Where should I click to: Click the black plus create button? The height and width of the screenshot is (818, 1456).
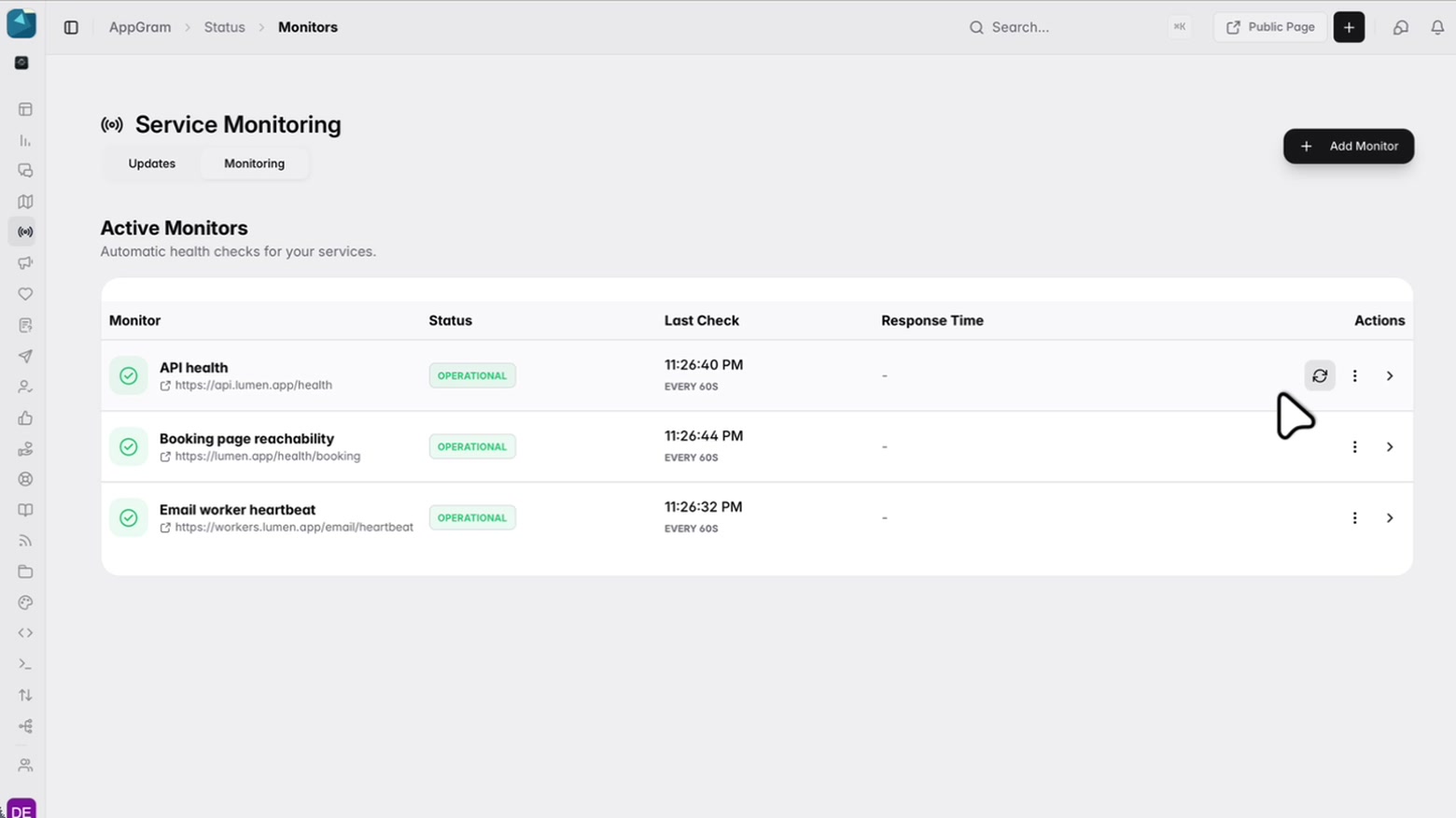[1349, 27]
